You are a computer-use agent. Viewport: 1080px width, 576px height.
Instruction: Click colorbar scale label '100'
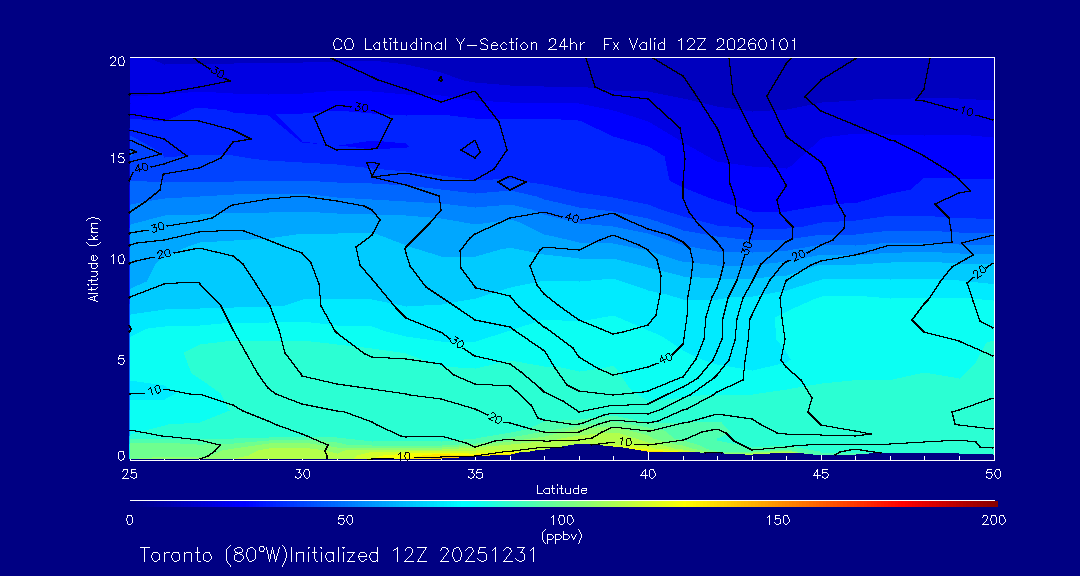[x=562, y=520]
